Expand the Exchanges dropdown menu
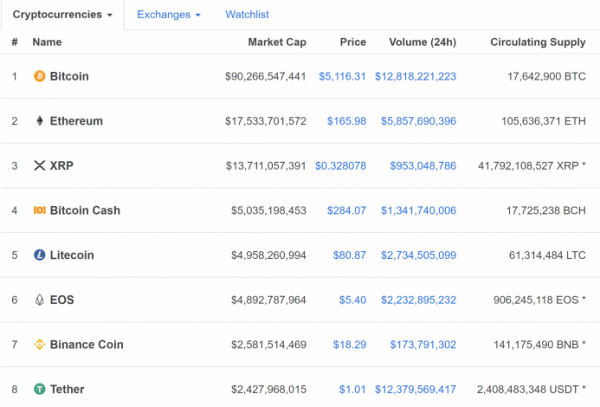Image resolution: width=600 pixels, height=407 pixels. tap(168, 15)
